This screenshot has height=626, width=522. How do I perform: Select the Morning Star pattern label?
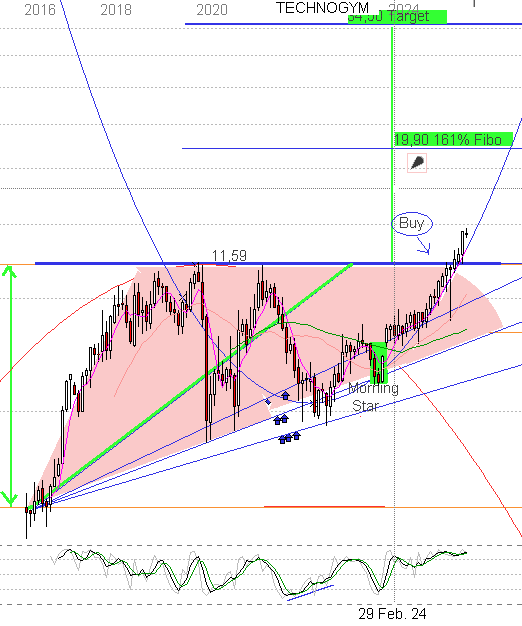(x=373, y=397)
